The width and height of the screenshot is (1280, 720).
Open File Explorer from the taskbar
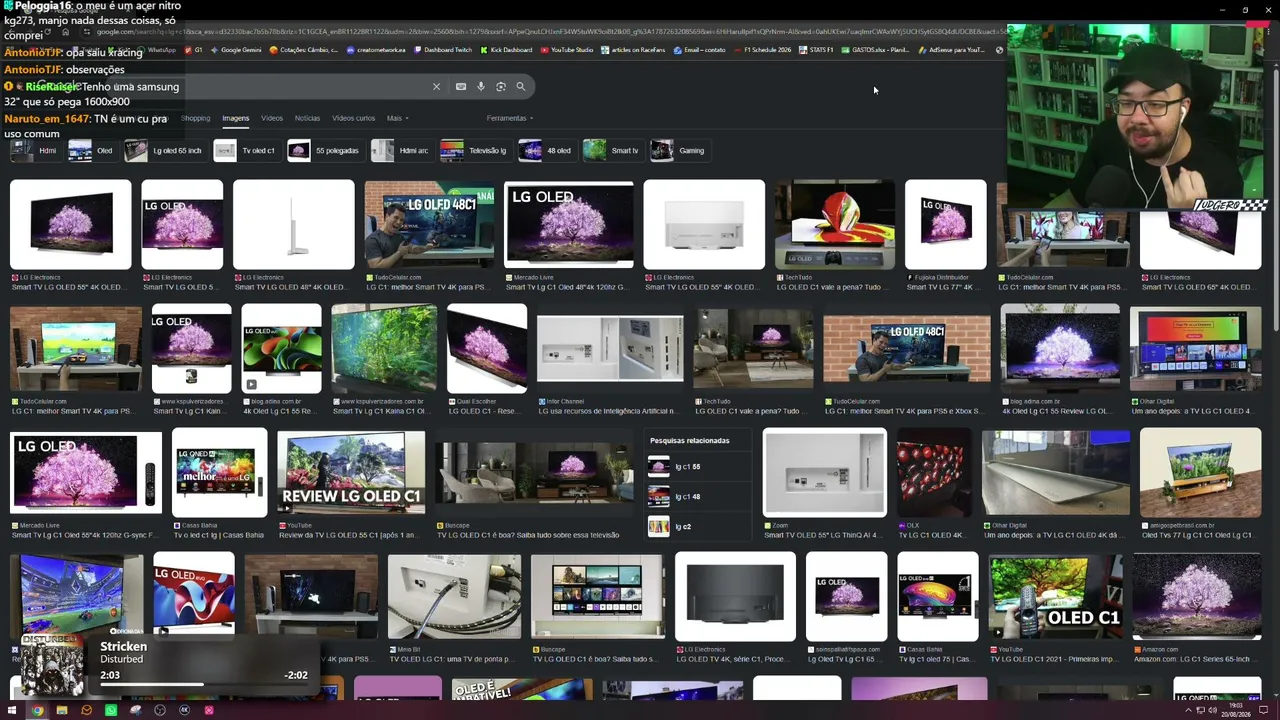coord(62,710)
